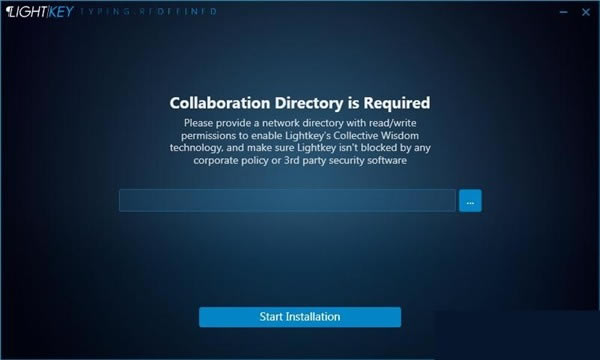This screenshot has height=360, width=600.
Task: Click the word Collaboration in the heading
Action: tap(220, 103)
